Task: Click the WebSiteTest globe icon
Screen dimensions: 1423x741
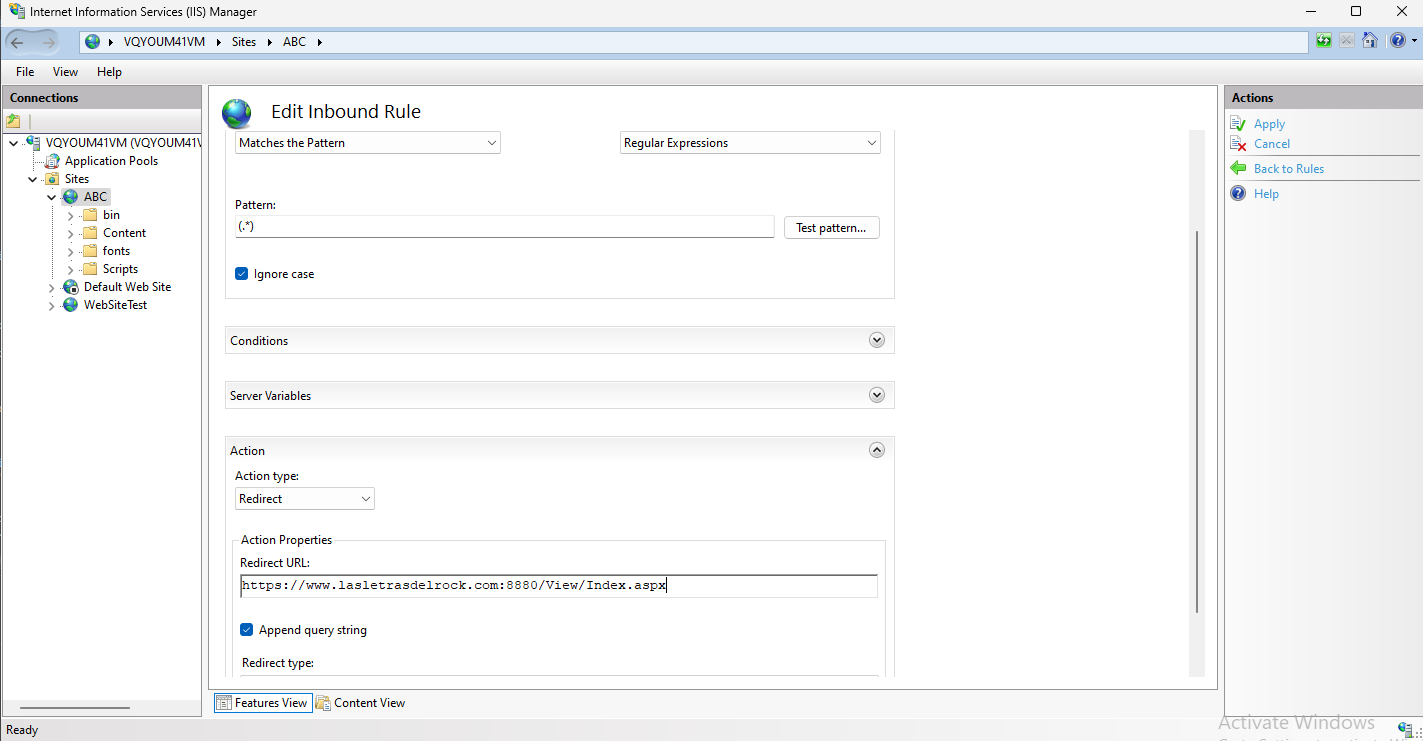Action: tap(70, 305)
